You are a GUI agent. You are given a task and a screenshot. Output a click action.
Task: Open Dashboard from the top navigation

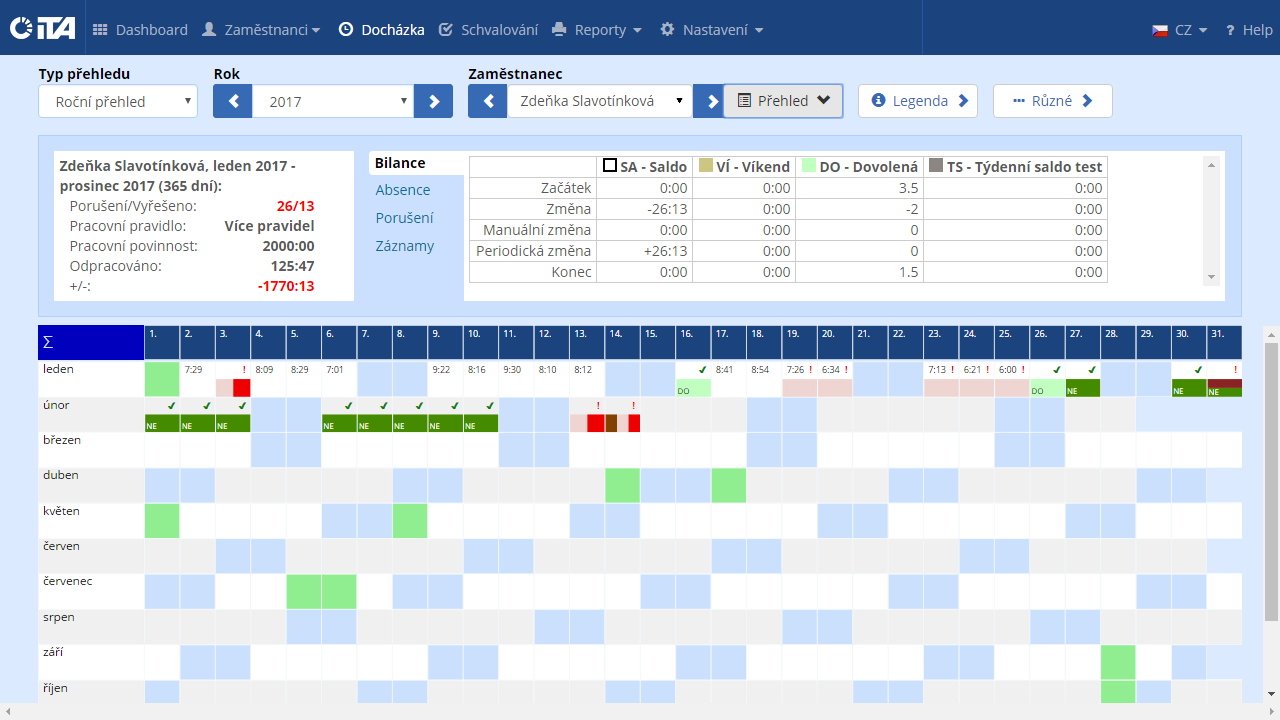coord(140,30)
